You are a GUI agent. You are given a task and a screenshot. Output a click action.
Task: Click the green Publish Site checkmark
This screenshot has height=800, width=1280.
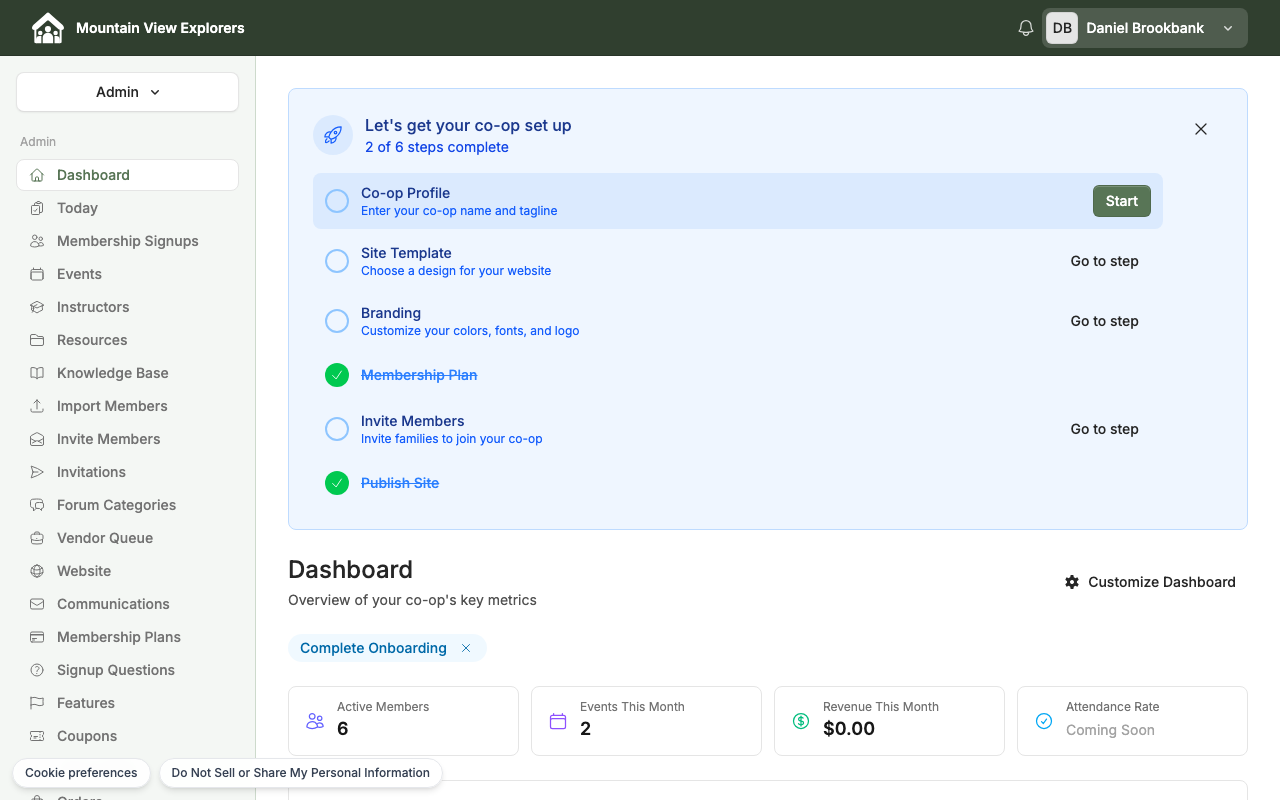(x=337, y=483)
